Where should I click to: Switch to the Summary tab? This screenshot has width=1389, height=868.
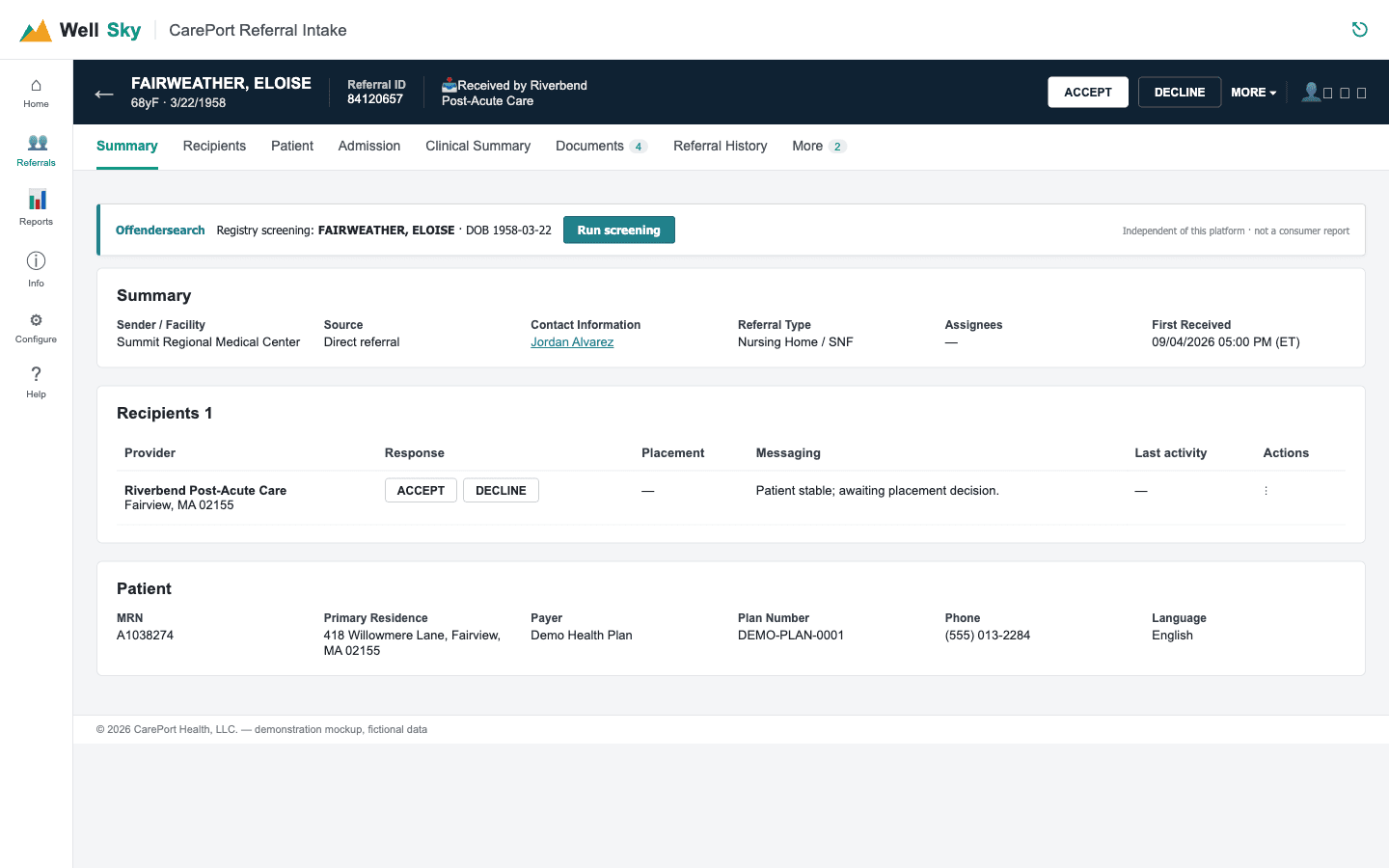point(127,146)
